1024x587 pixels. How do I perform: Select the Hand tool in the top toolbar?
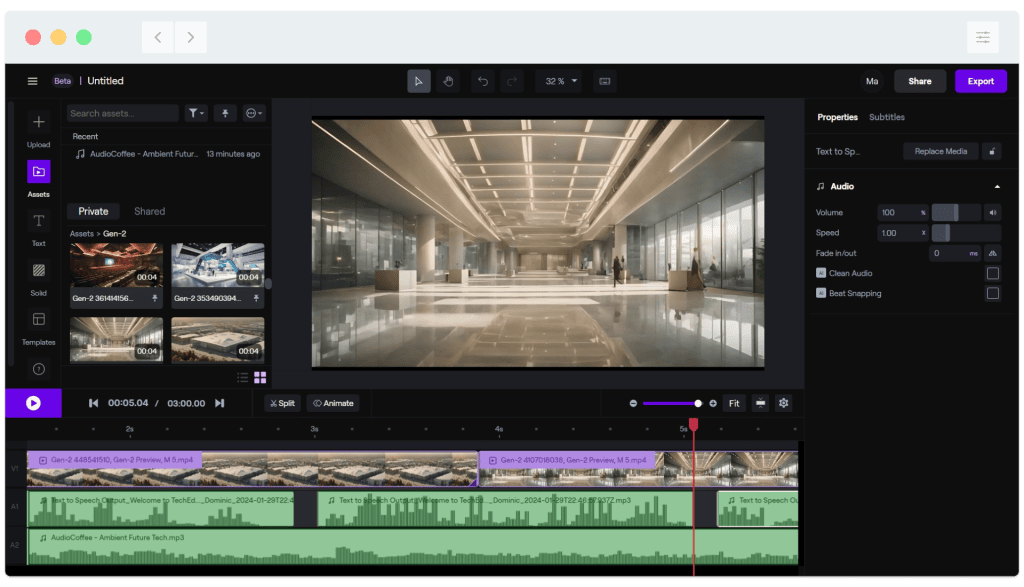(x=448, y=80)
